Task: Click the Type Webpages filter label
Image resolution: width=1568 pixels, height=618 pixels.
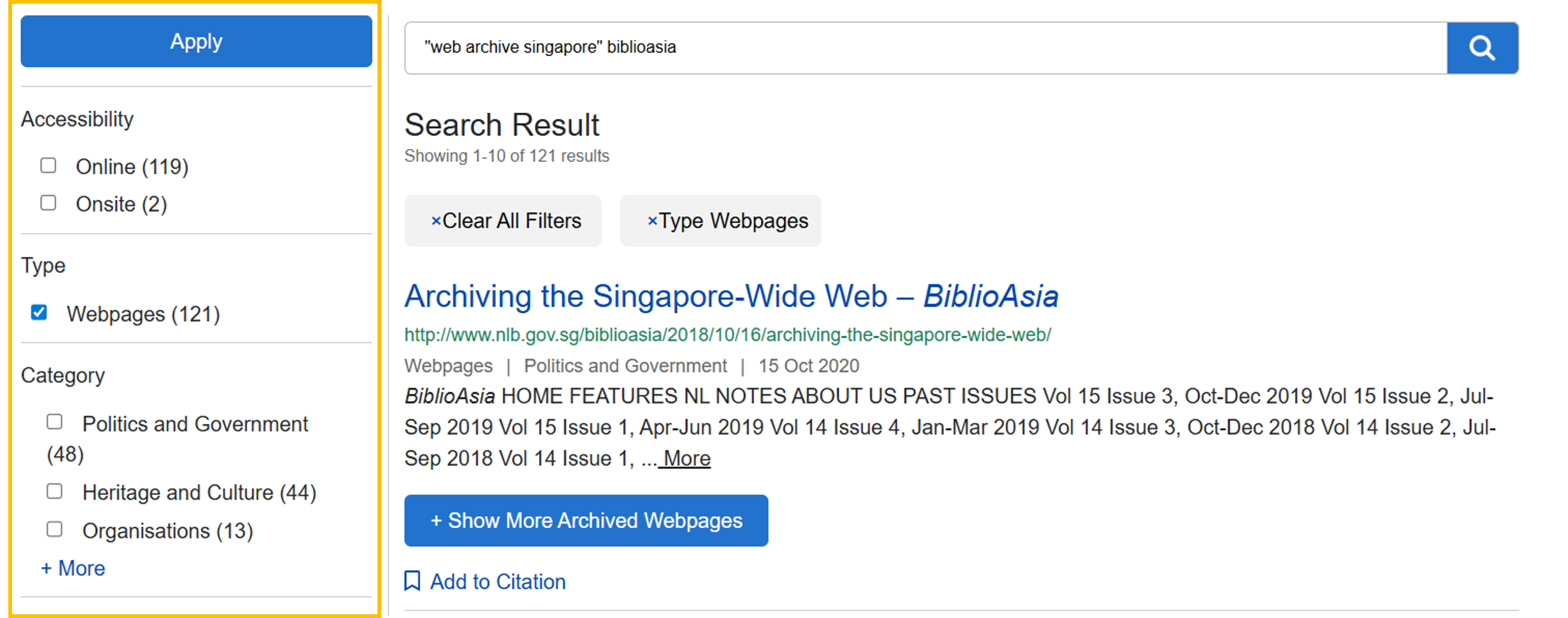Action: pyautogui.click(x=733, y=221)
